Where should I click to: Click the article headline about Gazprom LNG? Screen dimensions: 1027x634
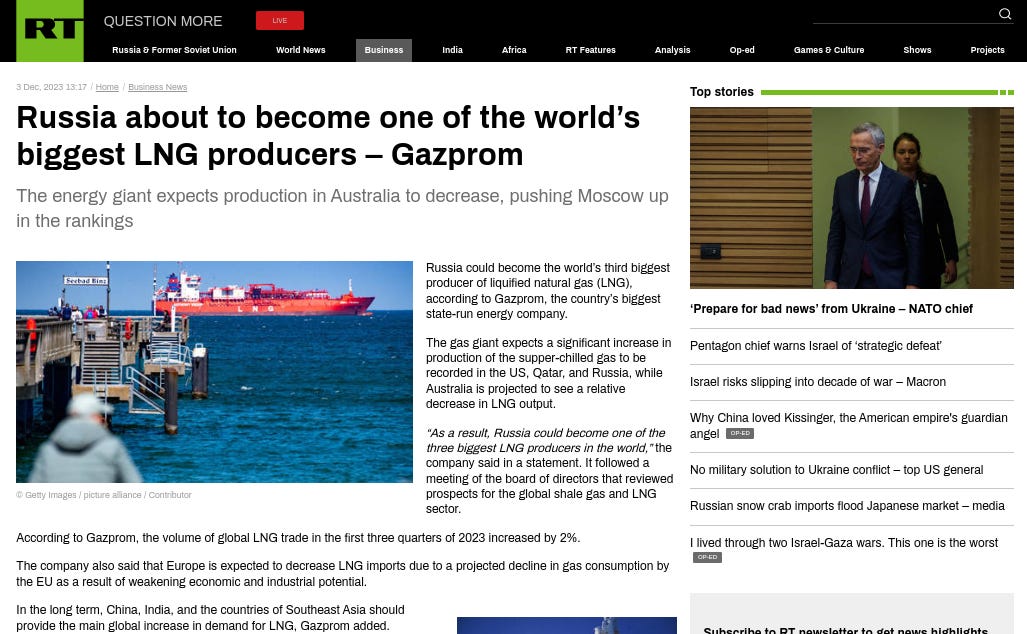[x=328, y=136]
